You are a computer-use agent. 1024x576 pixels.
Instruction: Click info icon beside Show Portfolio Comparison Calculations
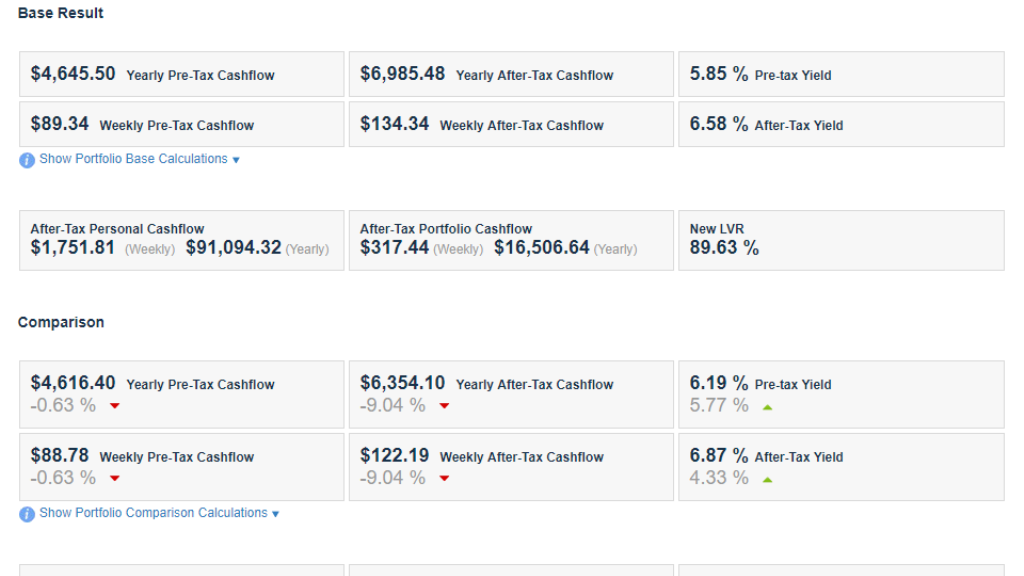click(27, 514)
